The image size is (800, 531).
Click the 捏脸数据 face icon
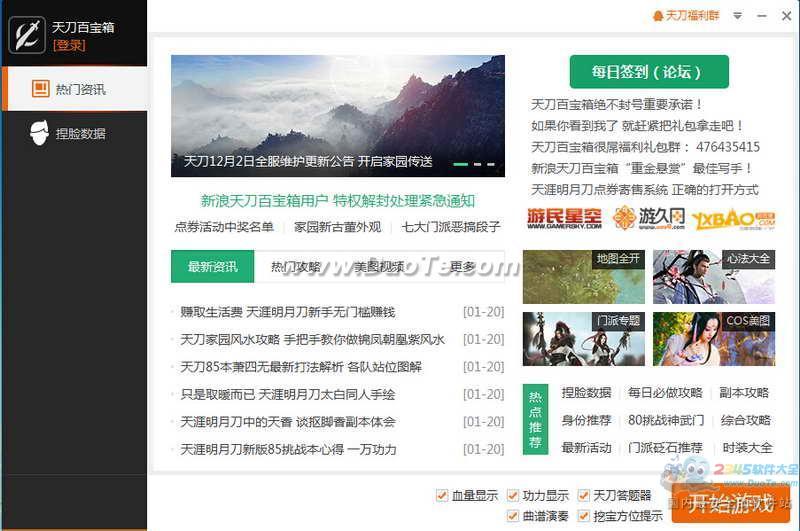click(x=39, y=133)
